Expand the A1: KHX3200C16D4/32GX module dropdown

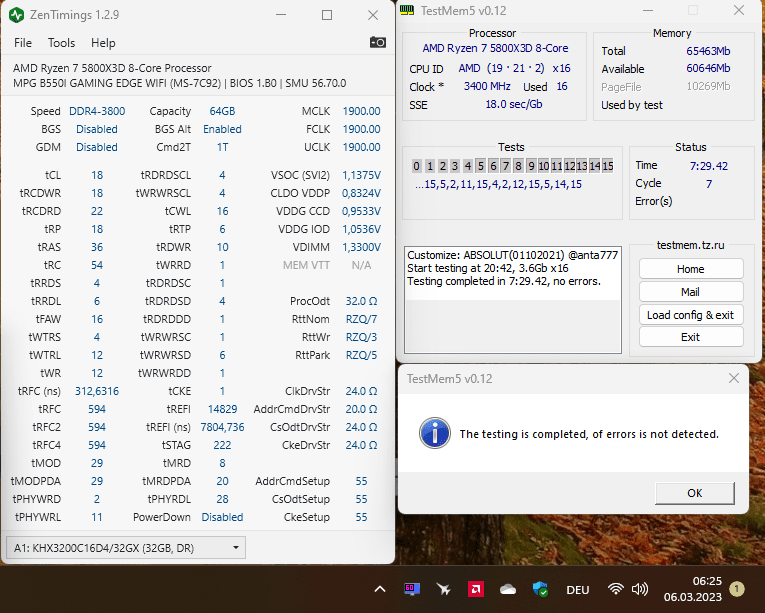(125, 548)
